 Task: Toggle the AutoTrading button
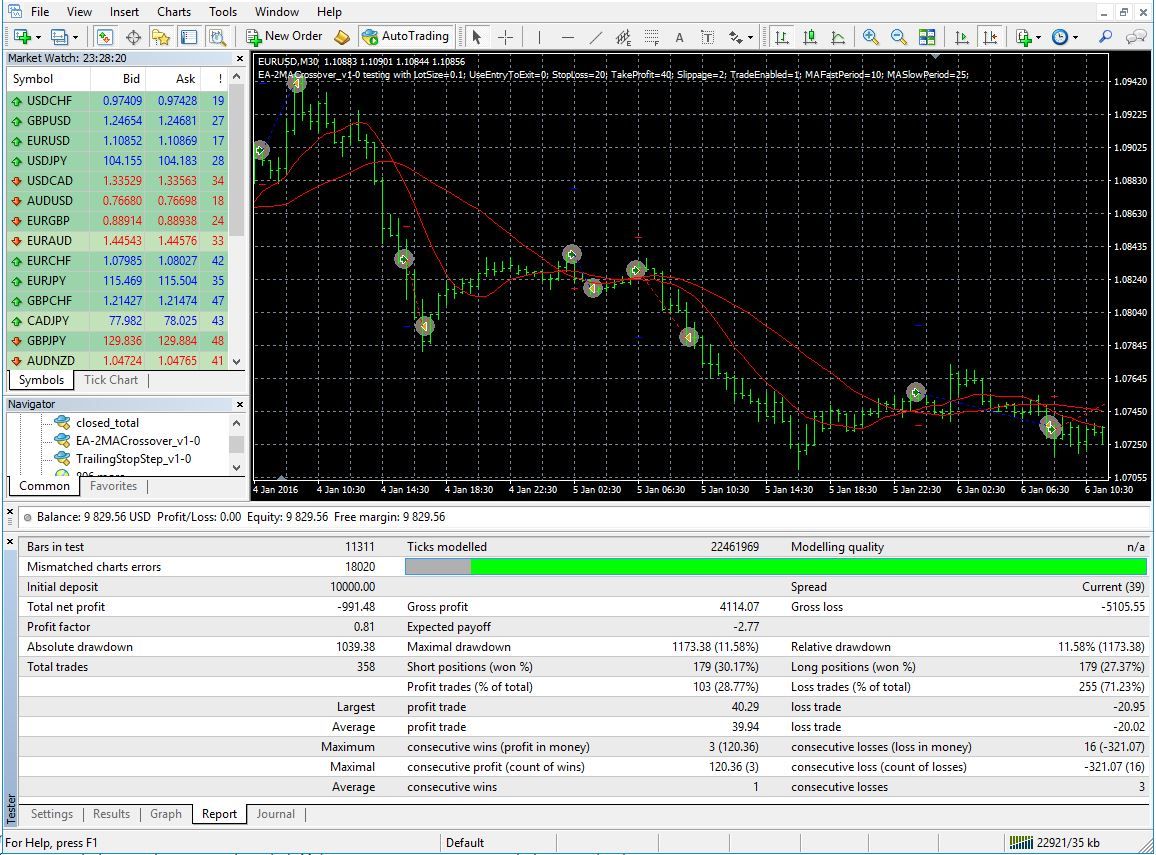click(x=405, y=36)
